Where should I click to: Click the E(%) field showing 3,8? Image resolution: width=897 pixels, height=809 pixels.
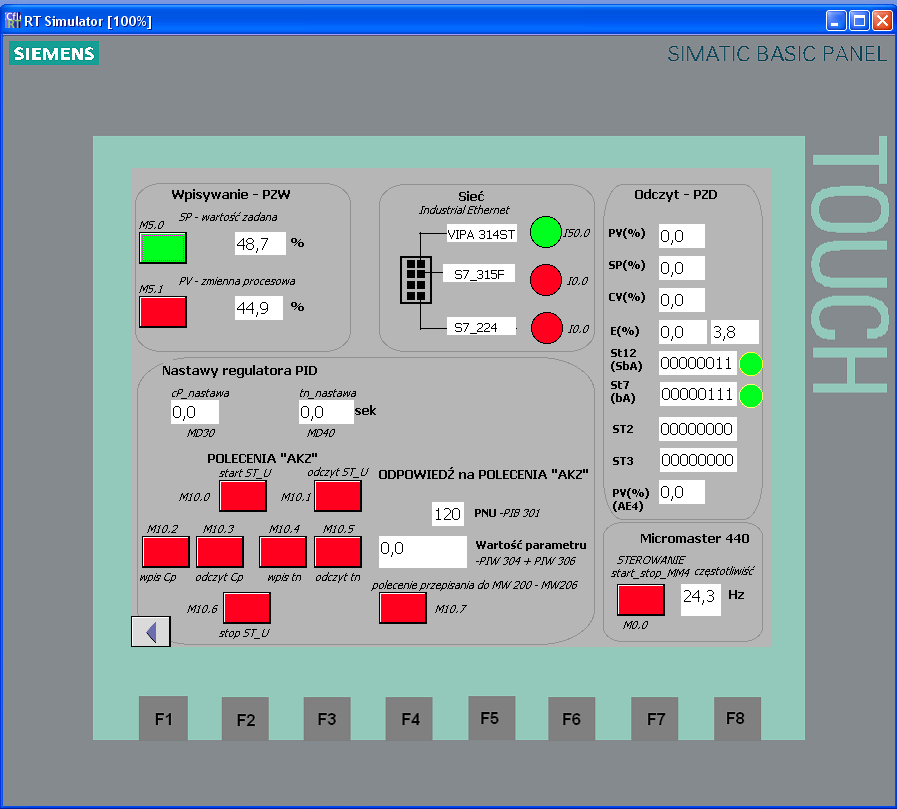(735, 332)
